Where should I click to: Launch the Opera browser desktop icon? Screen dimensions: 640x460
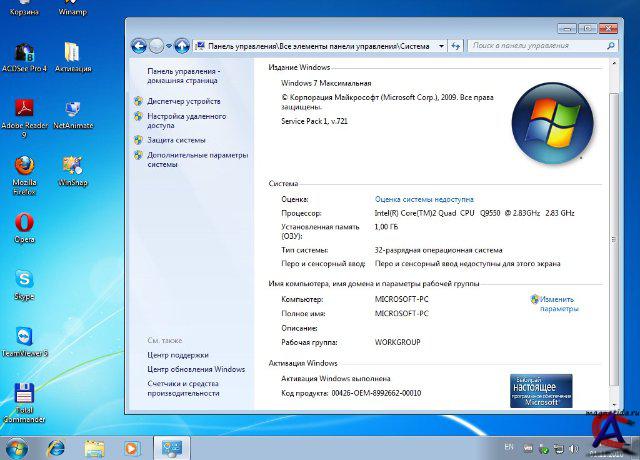click(24, 223)
